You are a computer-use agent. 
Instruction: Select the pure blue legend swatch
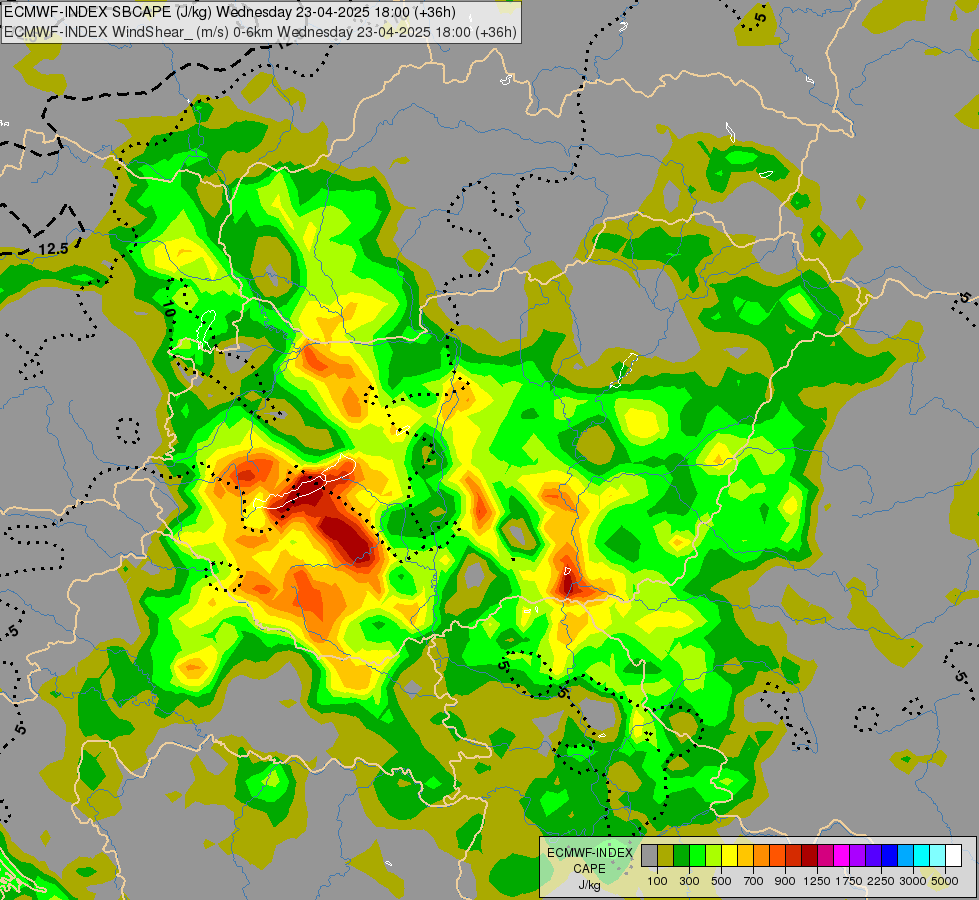pos(890,855)
